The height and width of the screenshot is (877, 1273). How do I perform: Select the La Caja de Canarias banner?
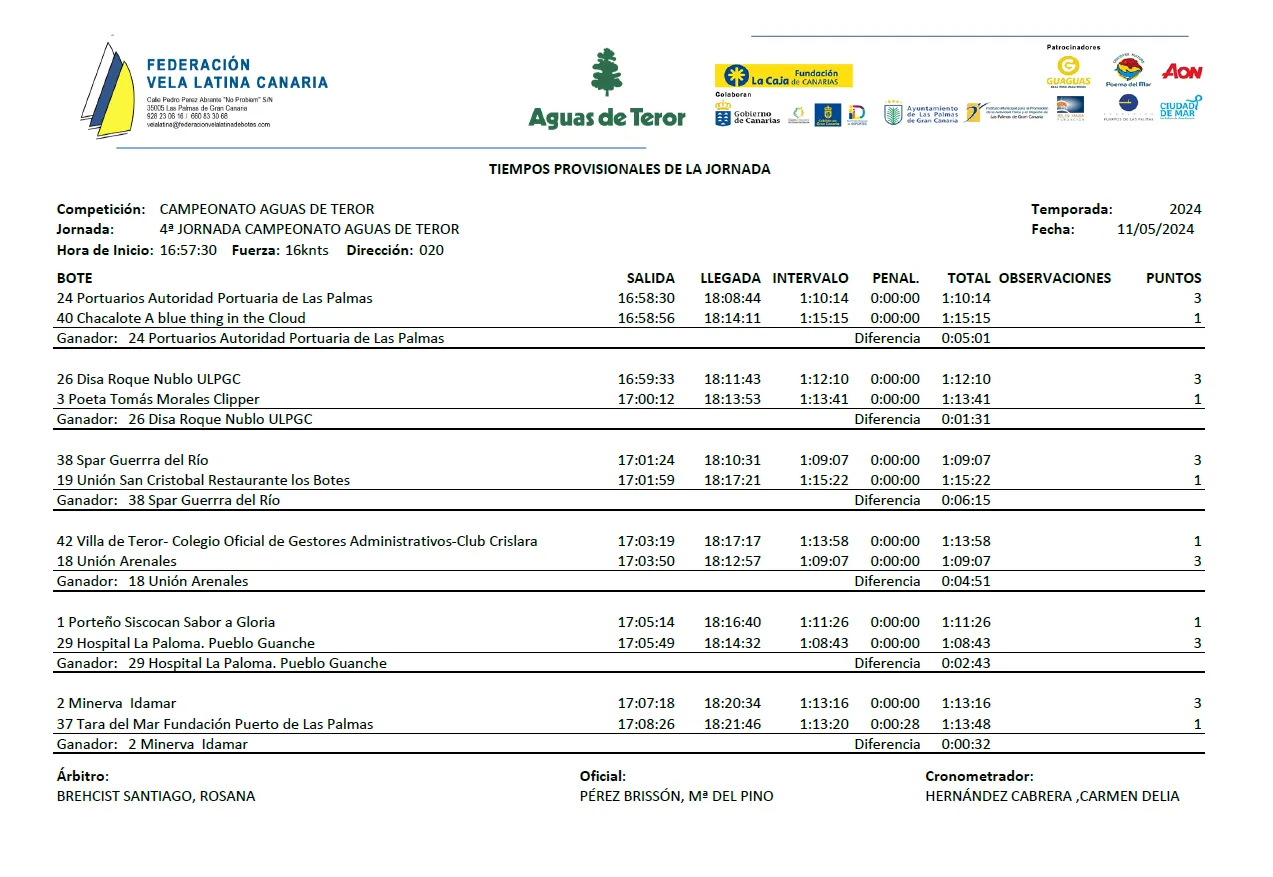coord(783,76)
